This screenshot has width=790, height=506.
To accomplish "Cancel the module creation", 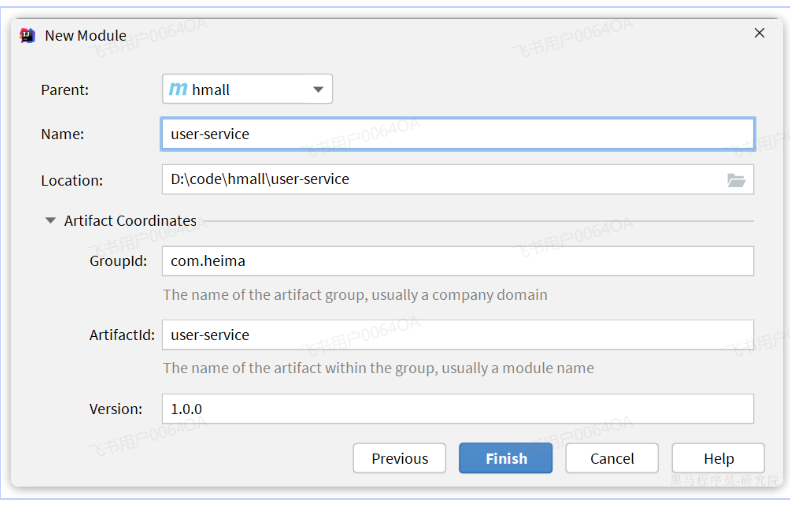I will click(x=612, y=458).
